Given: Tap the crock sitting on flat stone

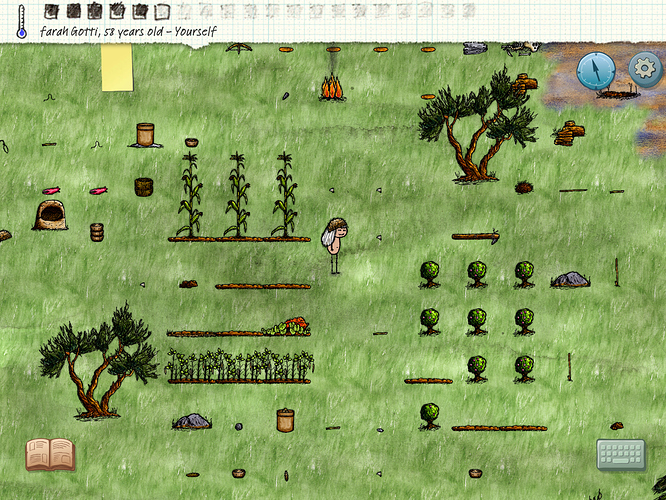Looking at the screenshot, I should pyautogui.click(x=145, y=135).
